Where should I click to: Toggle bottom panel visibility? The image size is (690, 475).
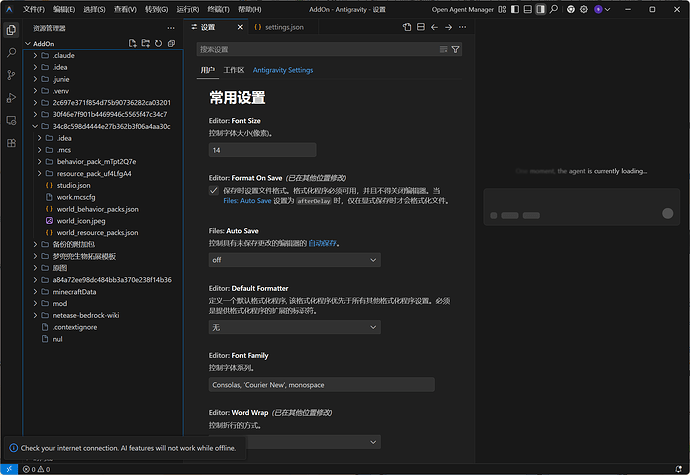tap(528, 9)
